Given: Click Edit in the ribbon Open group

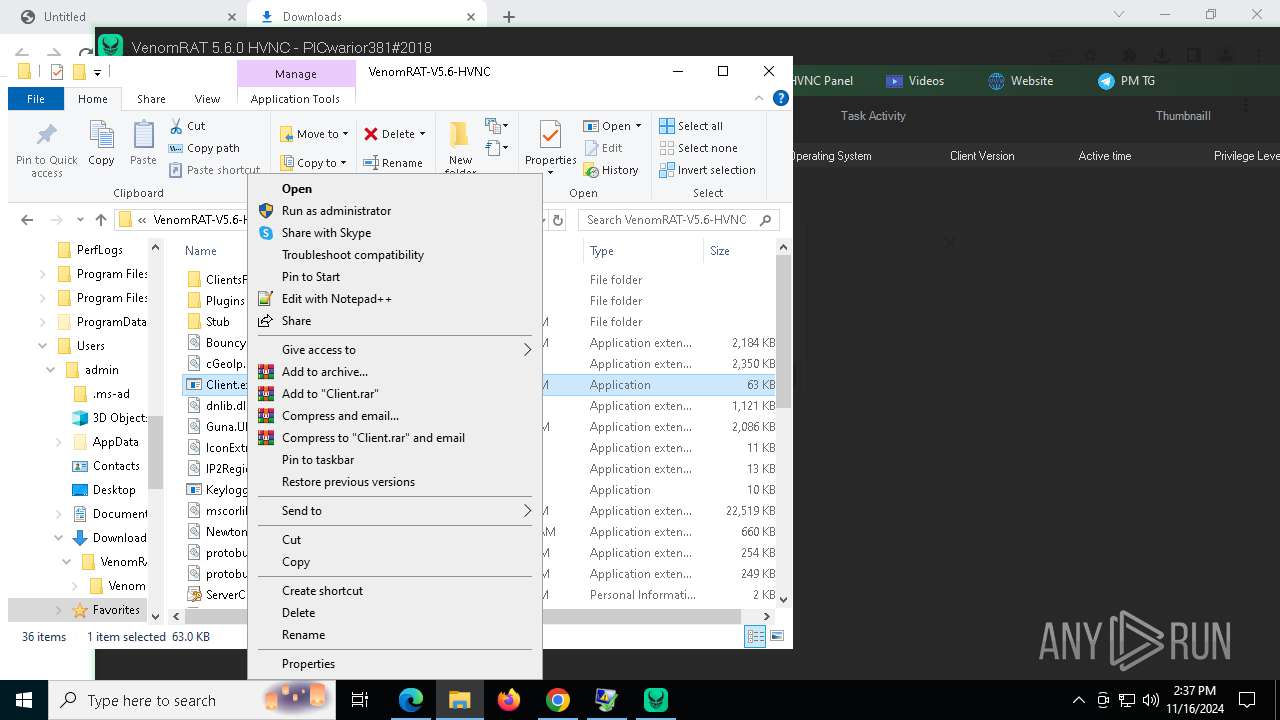Looking at the screenshot, I should pyautogui.click(x=603, y=148).
